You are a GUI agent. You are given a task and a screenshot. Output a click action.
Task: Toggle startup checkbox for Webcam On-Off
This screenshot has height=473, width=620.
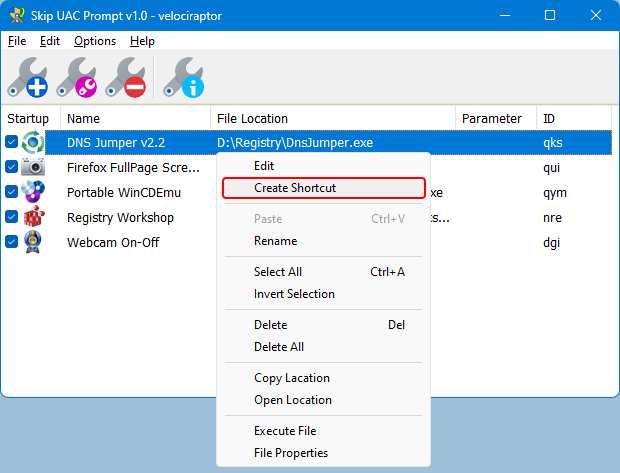point(11,242)
